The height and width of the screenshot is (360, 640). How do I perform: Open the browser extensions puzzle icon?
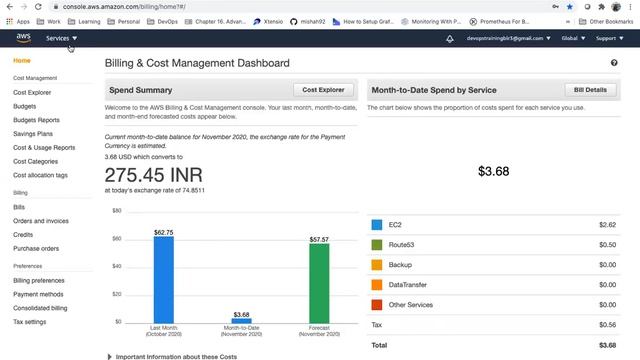[602, 7]
